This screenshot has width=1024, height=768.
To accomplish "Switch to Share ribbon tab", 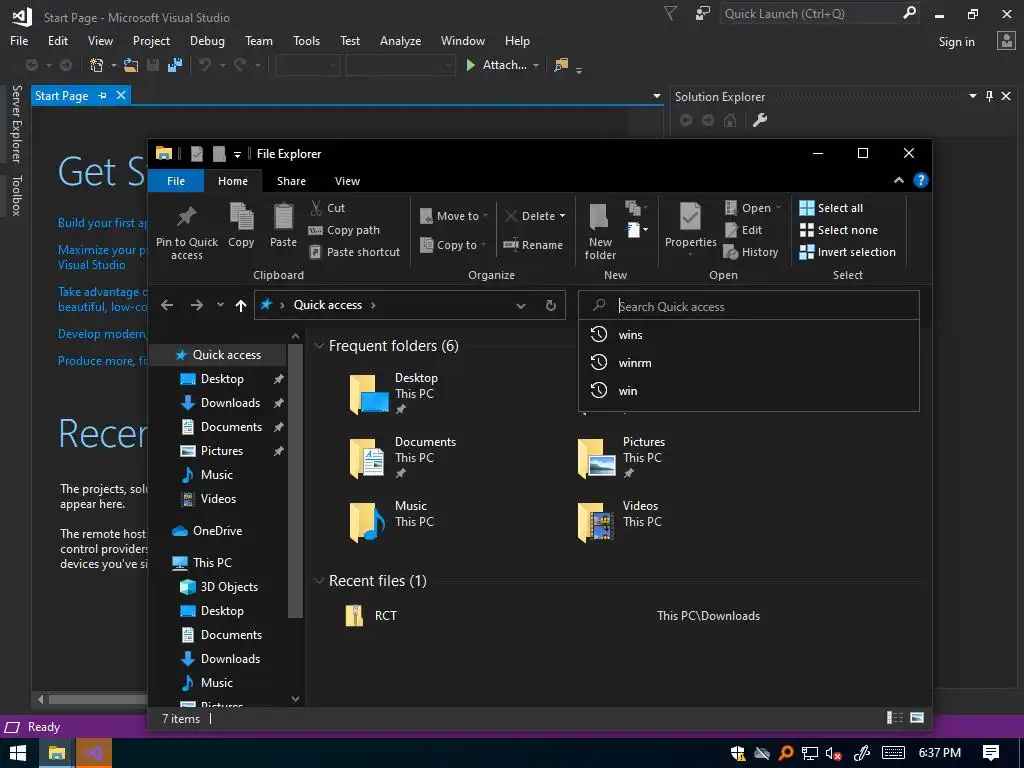I will click(291, 181).
